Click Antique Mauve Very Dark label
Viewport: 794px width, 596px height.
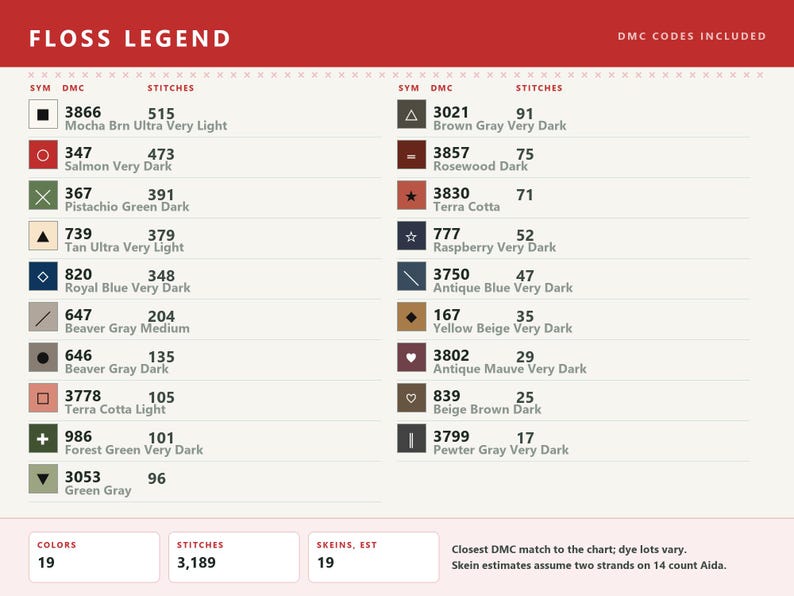[510, 369]
